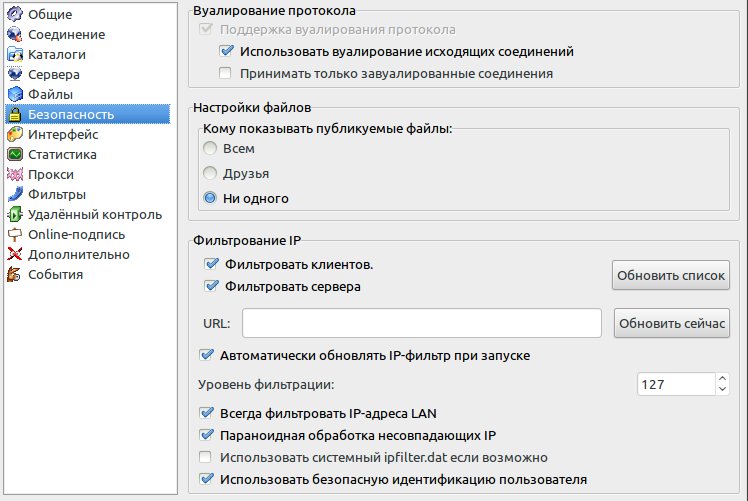748x501 pixels.
Task: Select Удалённый контроль category
Action: click(88, 215)
